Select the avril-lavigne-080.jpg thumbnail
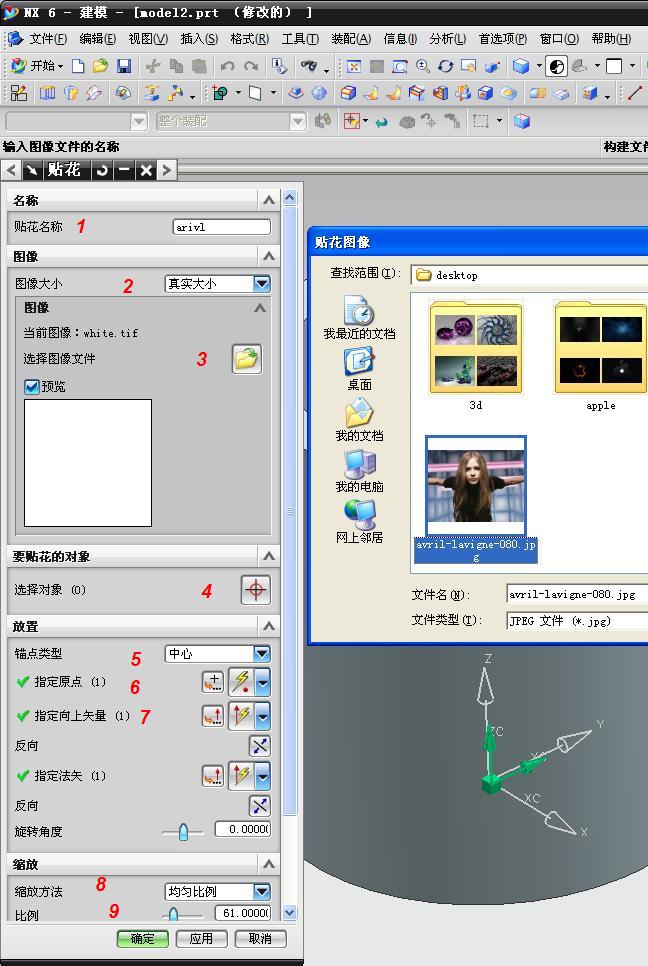The width and height of the screenshot is (648, 966). click(x=476, y=485)
